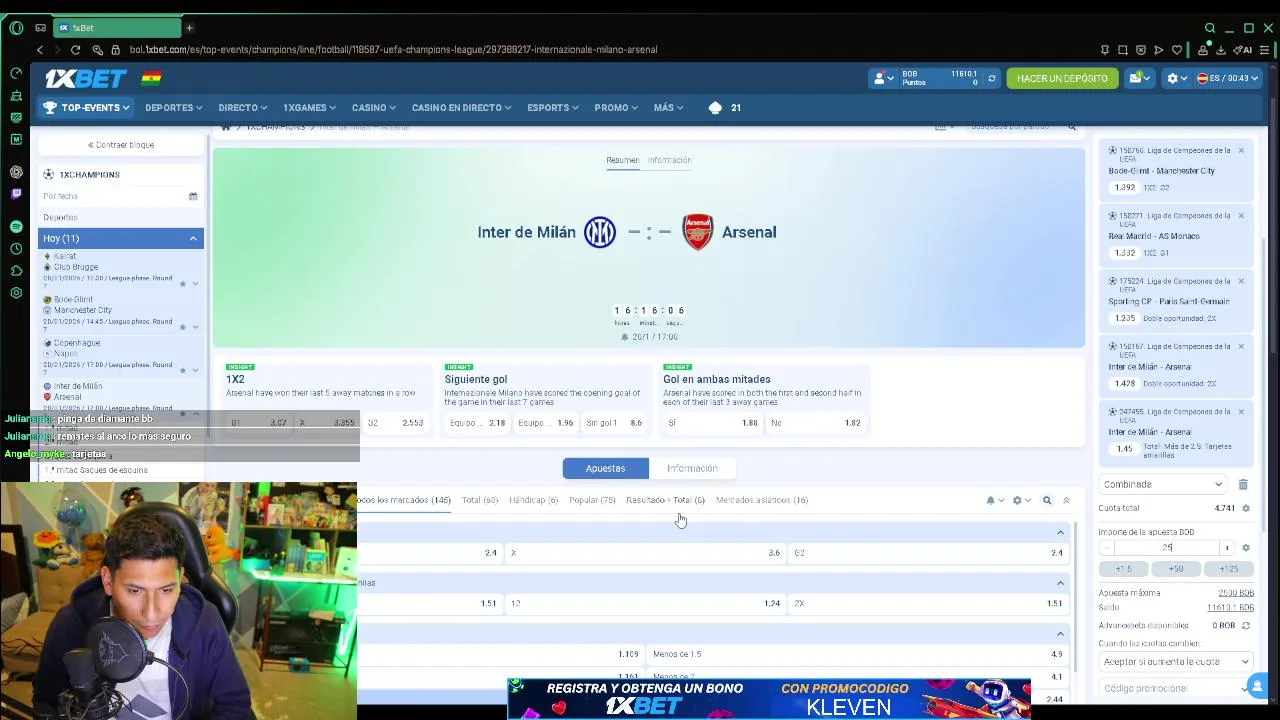The height and width of the screenshot is (720, 1280).
Task: Clear bet slip with trash icon
Action: pyautogui.click(x=1243, y=484)
